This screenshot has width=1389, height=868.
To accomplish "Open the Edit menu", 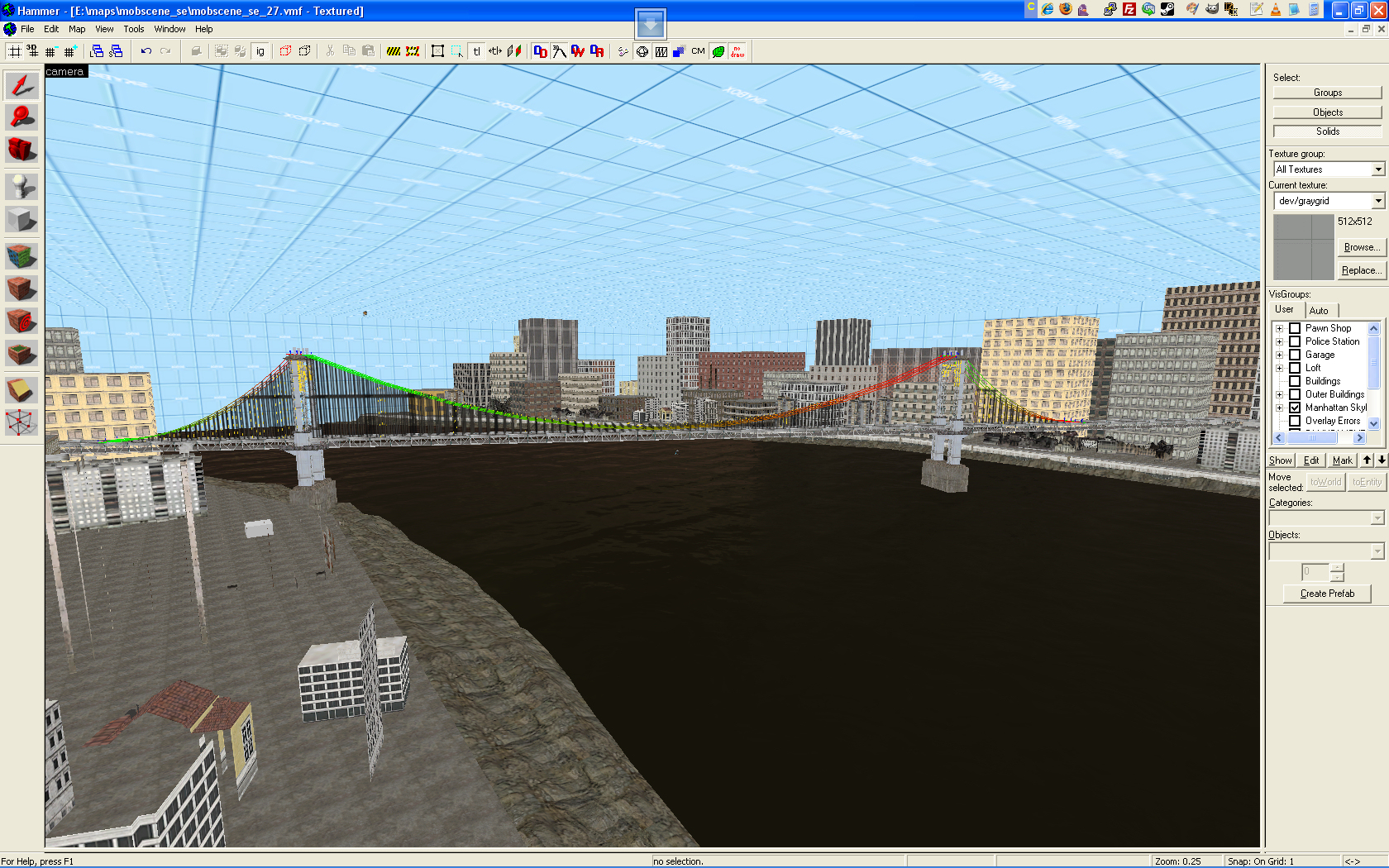I will 51,29.
